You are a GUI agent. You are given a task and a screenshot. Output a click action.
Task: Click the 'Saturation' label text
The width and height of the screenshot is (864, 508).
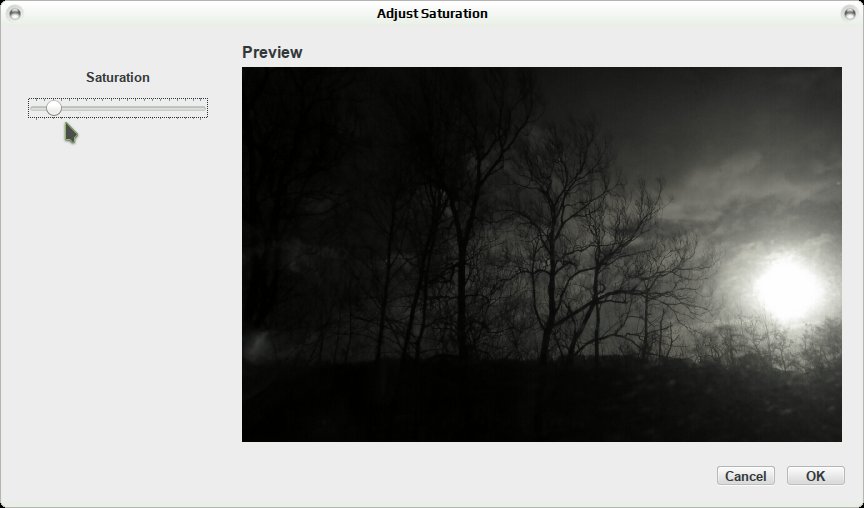[x=117, y=78]
